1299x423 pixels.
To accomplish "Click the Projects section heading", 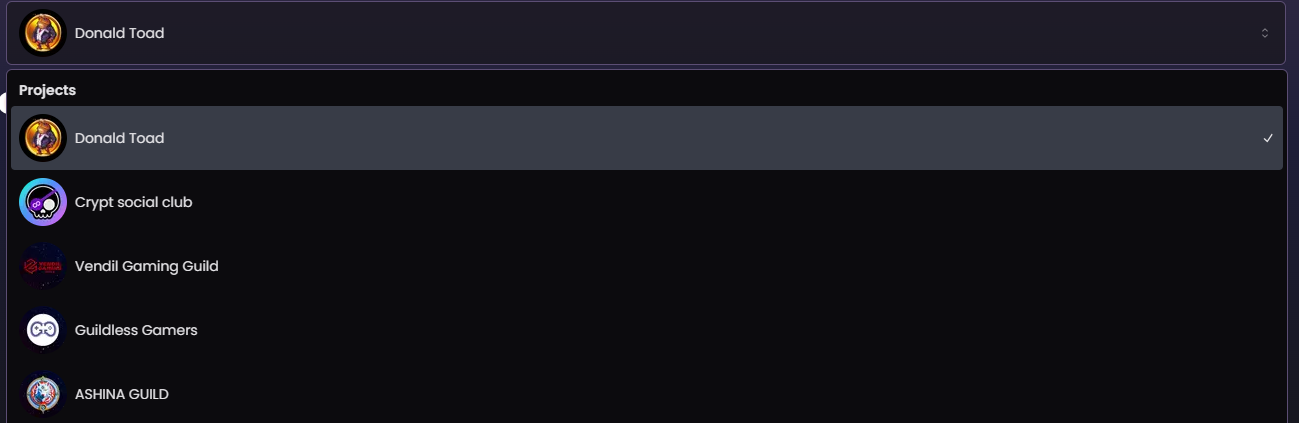I will (x=47, y=90).
